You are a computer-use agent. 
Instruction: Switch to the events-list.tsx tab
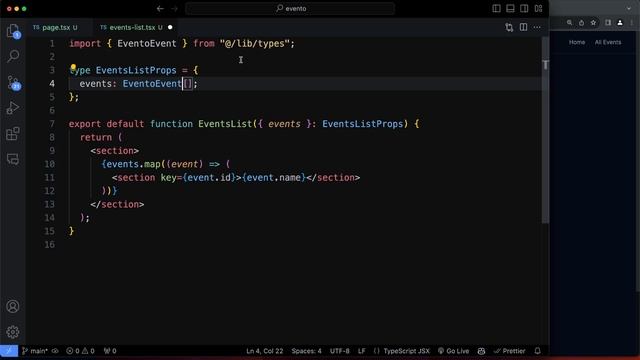132,27
